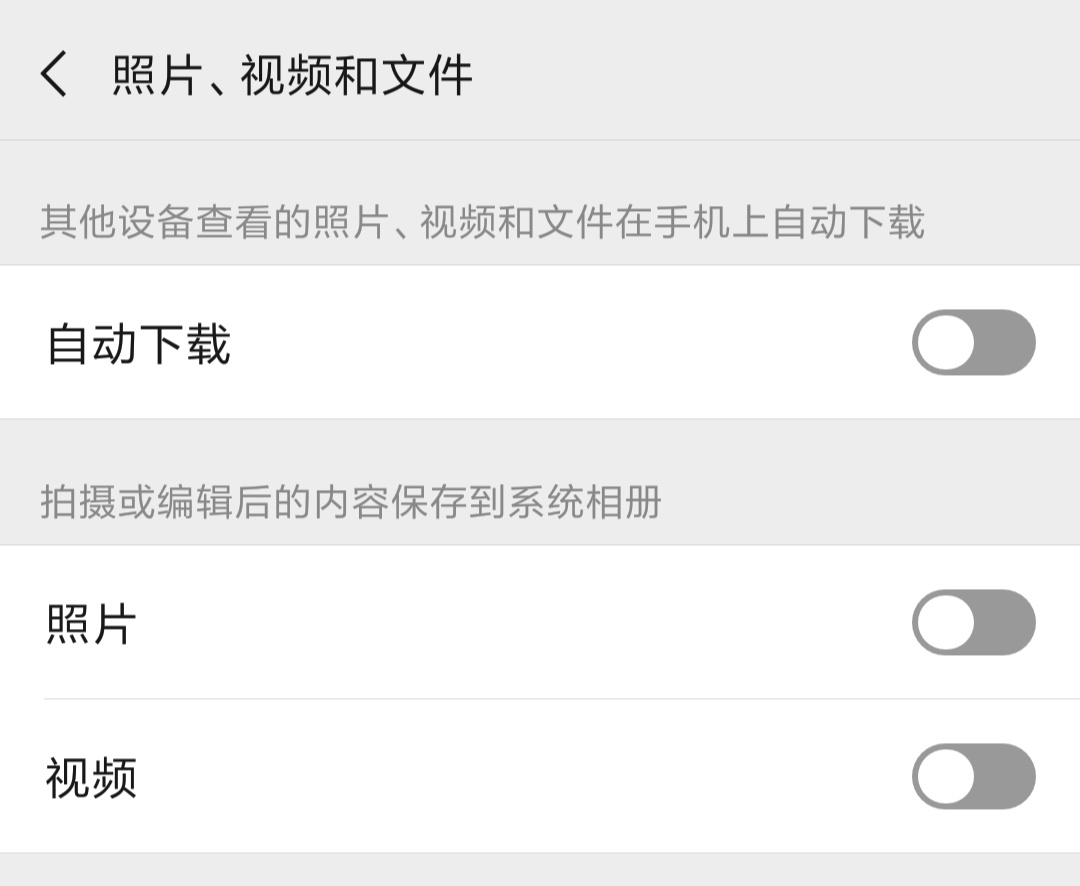Return to previous screen via back control
Screen dimensions: 1080x886
[x=53, y=72]
